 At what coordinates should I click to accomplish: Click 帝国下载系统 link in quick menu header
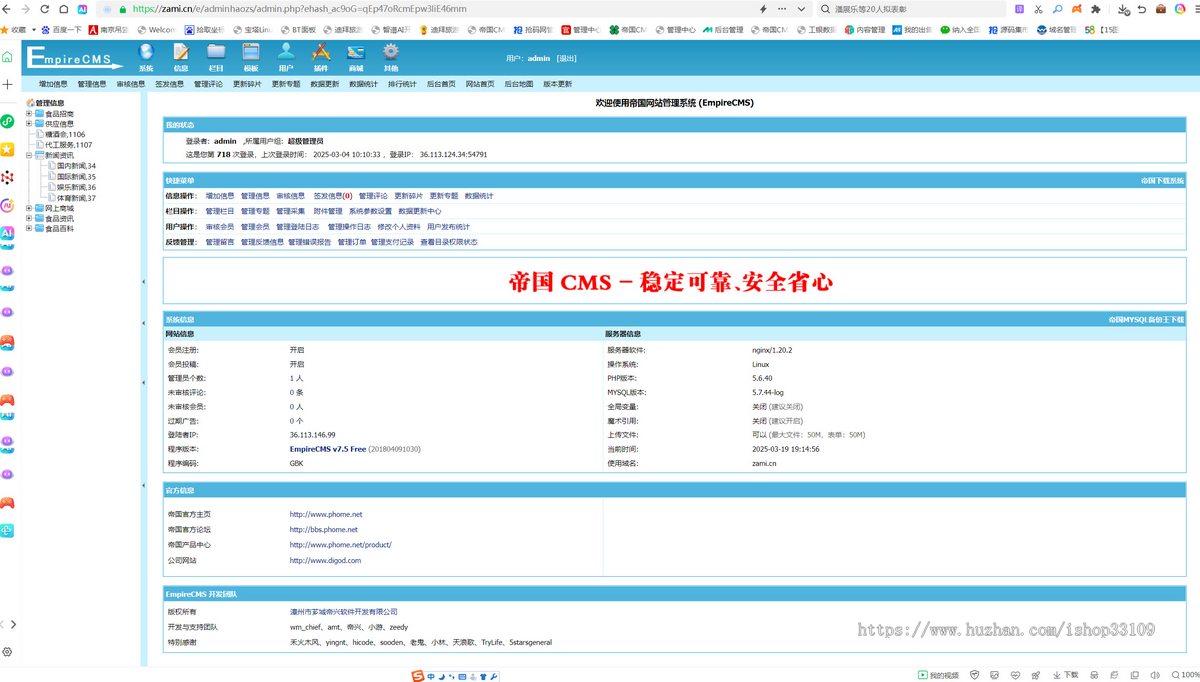pos(1162,181)
